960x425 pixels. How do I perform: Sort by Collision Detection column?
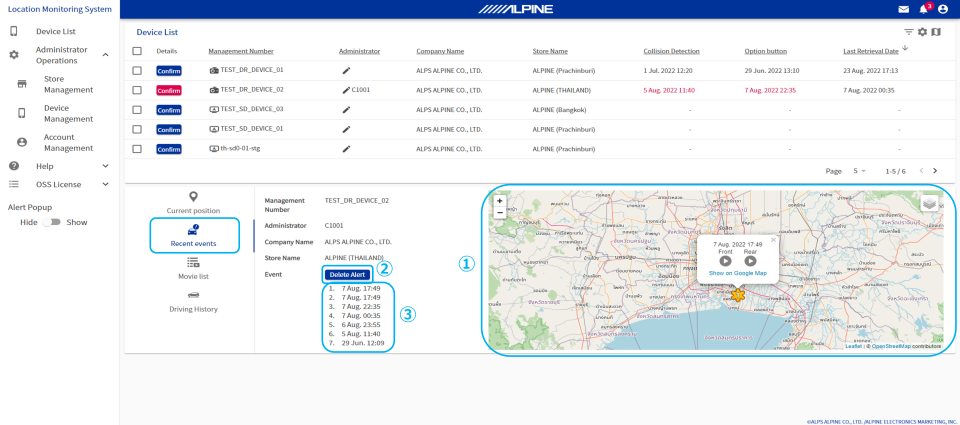point(671,51)
